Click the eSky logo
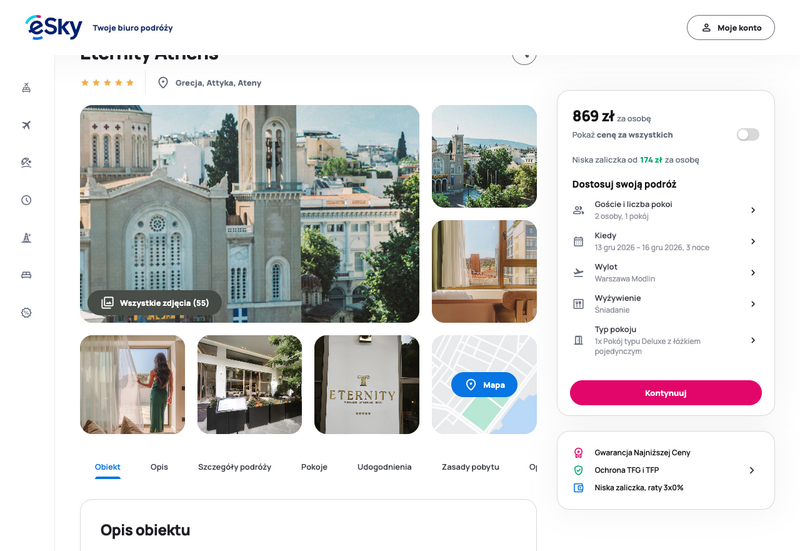Screen dimensions: 800x551 tap(54, 27)
